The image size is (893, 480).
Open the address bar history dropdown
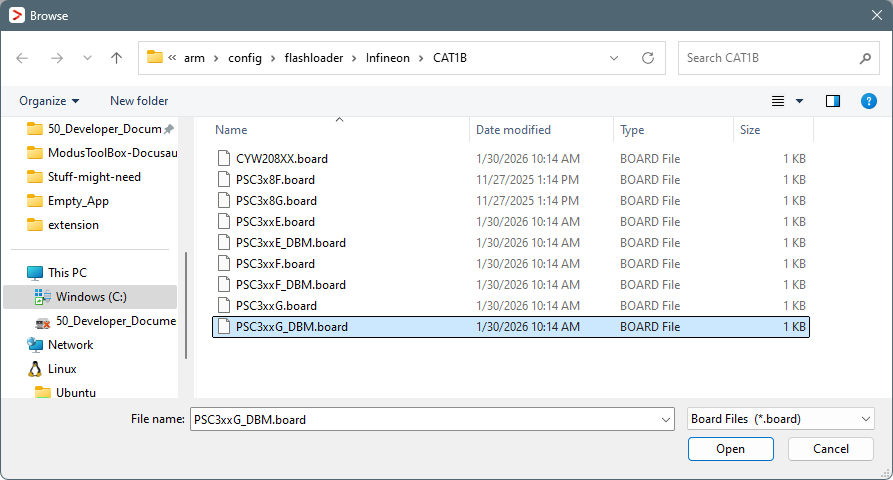[x=614, y=58]
